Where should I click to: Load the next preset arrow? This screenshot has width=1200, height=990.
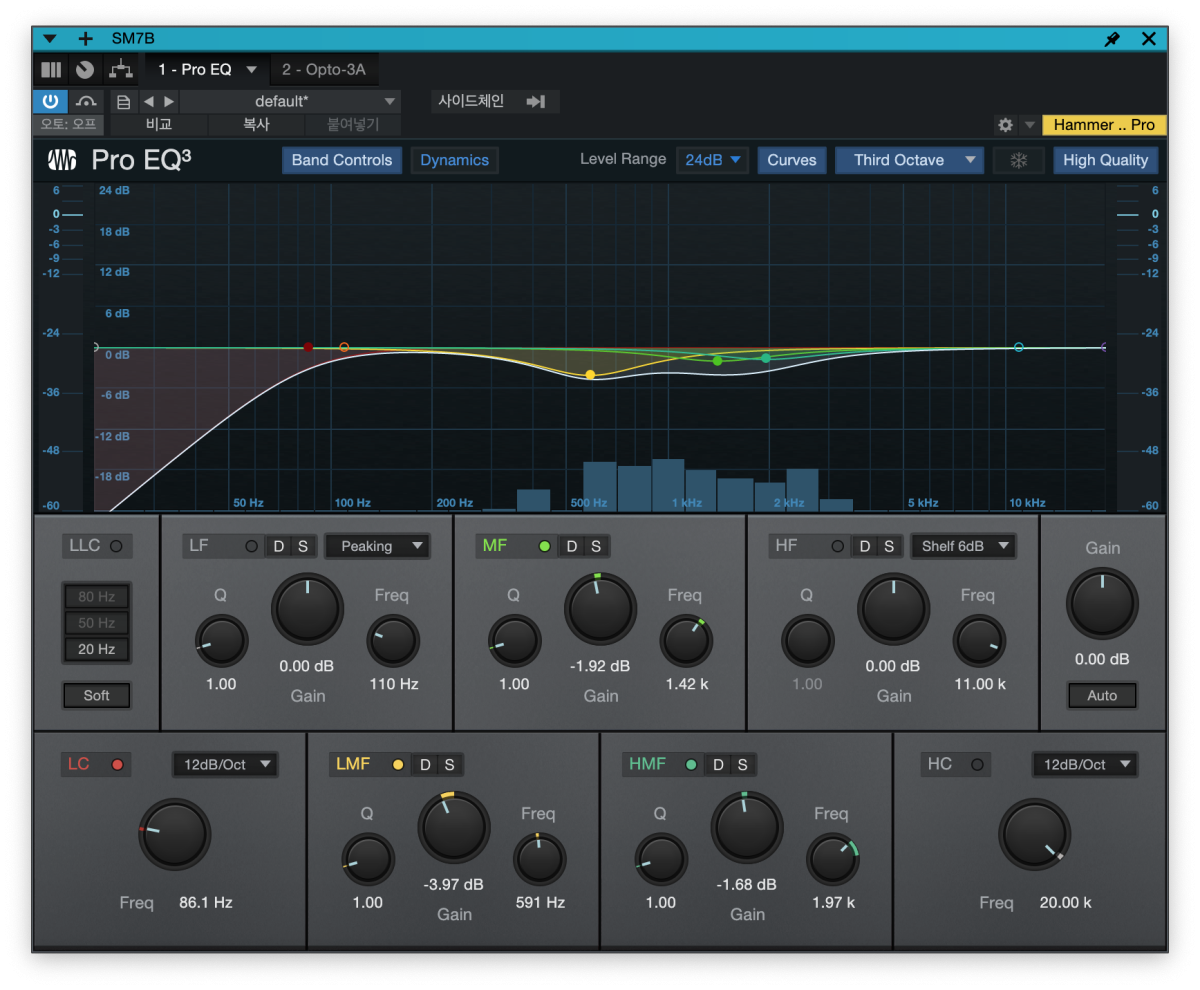coord(169,101)
